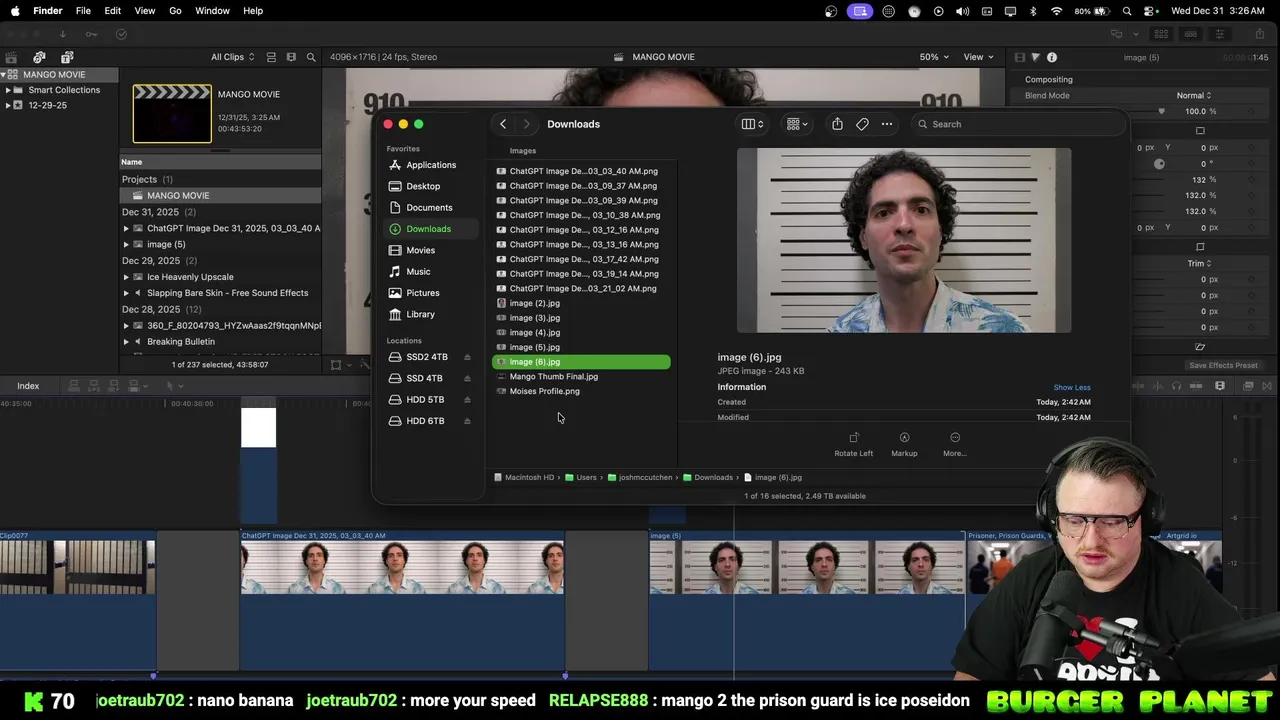The image size is (1280, 720).
Task: Open the Help menu
Action: pos(253,11)
